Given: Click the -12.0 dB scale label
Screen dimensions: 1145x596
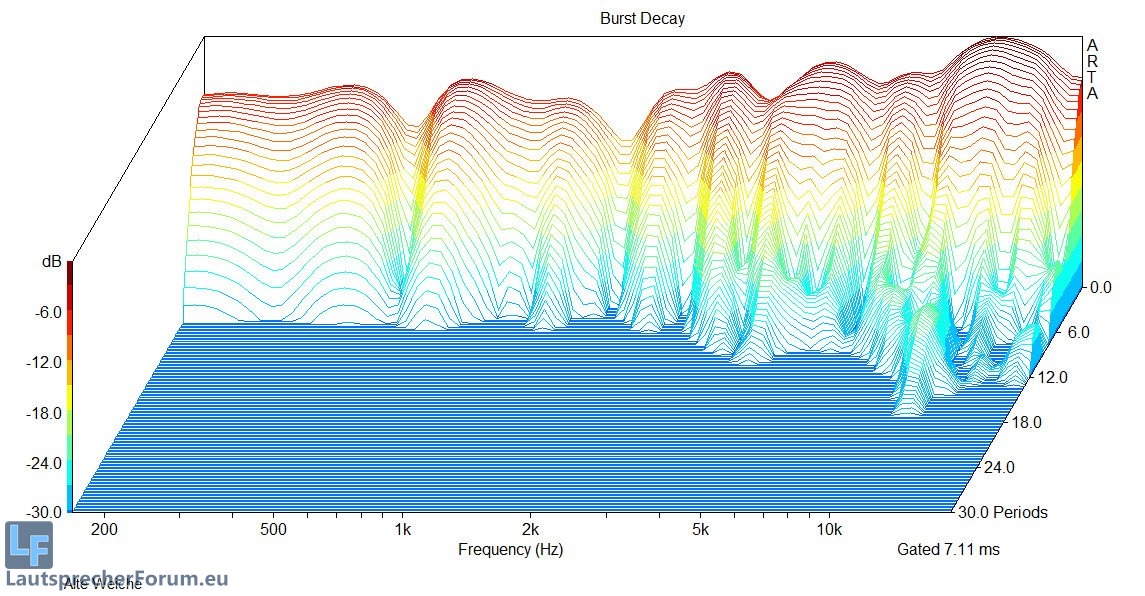Looking at the screenshot, I should click(x=41, y=362).
